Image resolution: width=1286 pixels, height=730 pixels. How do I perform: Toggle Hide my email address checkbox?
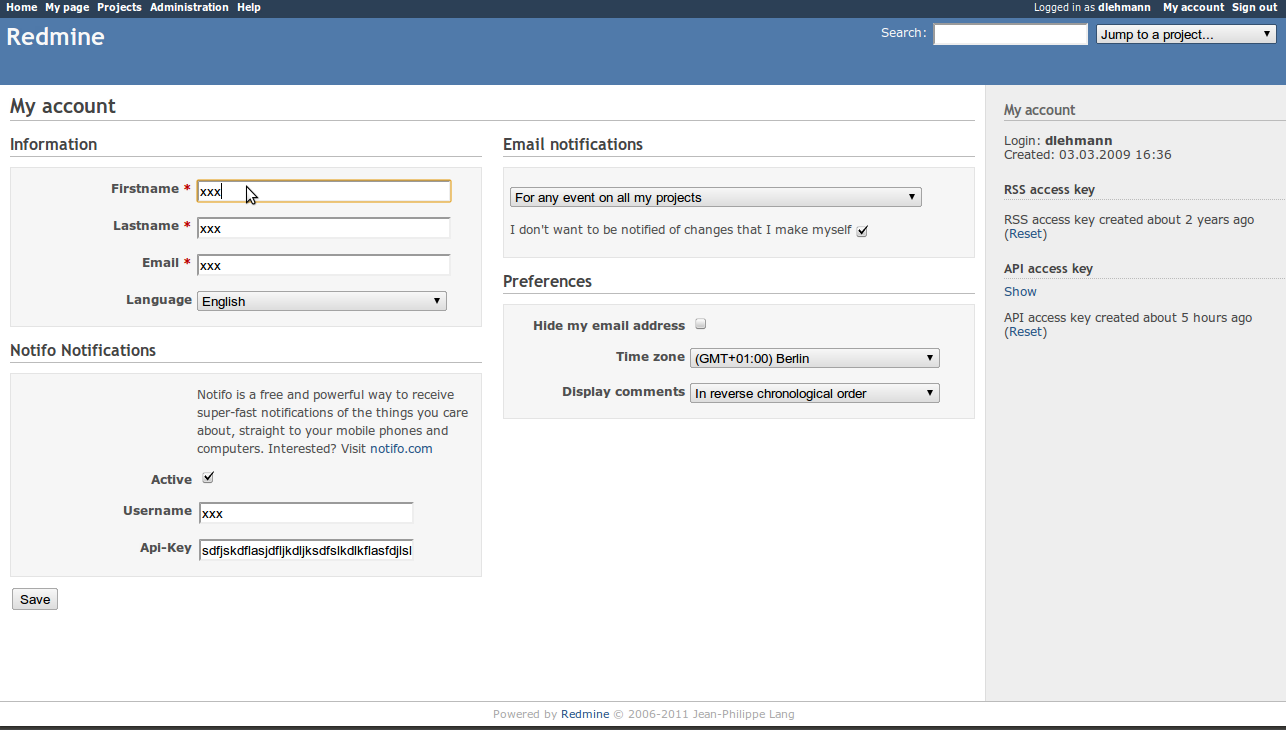(701, 324)
